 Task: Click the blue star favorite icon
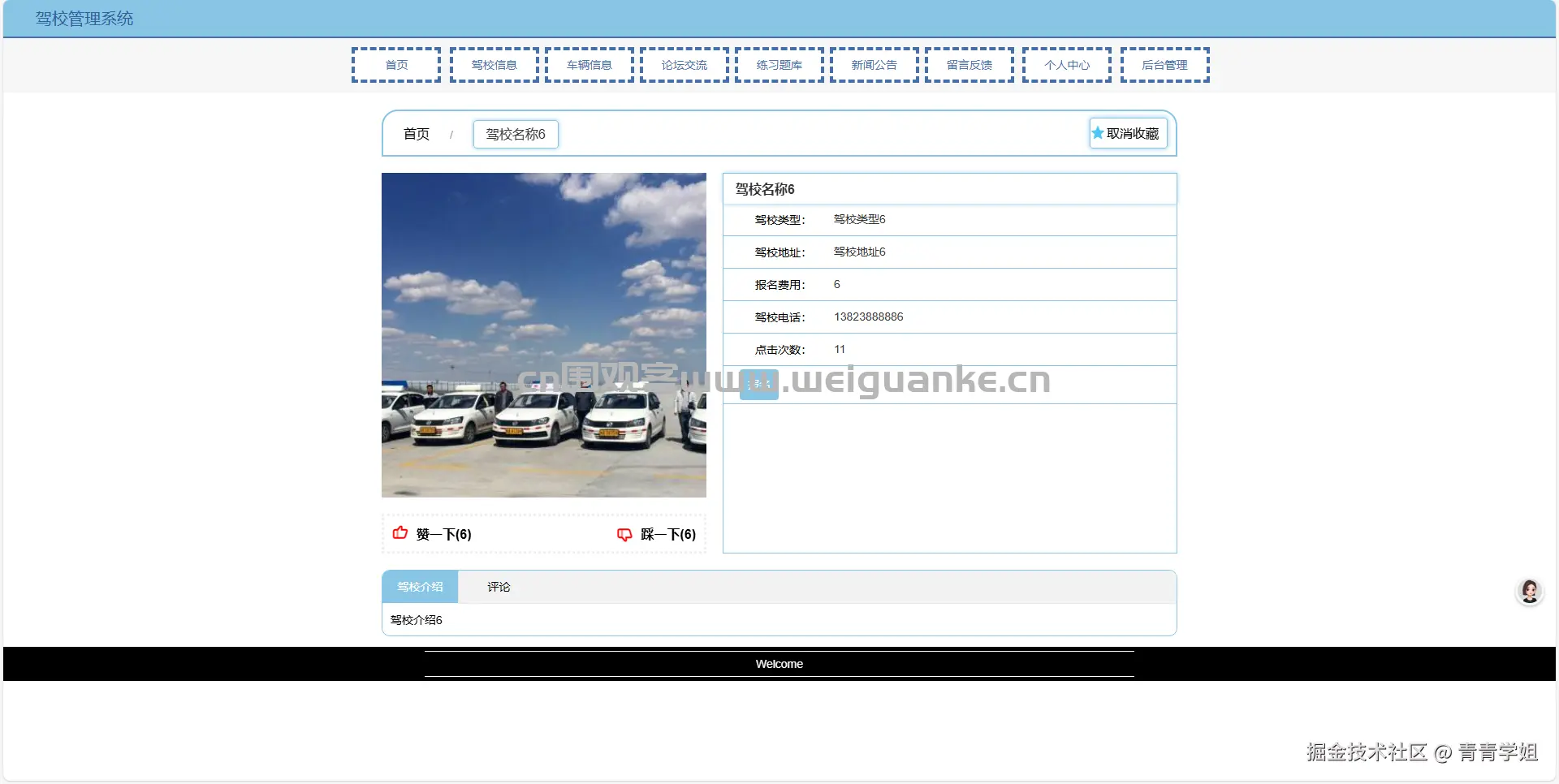(x=1098, y=133)
